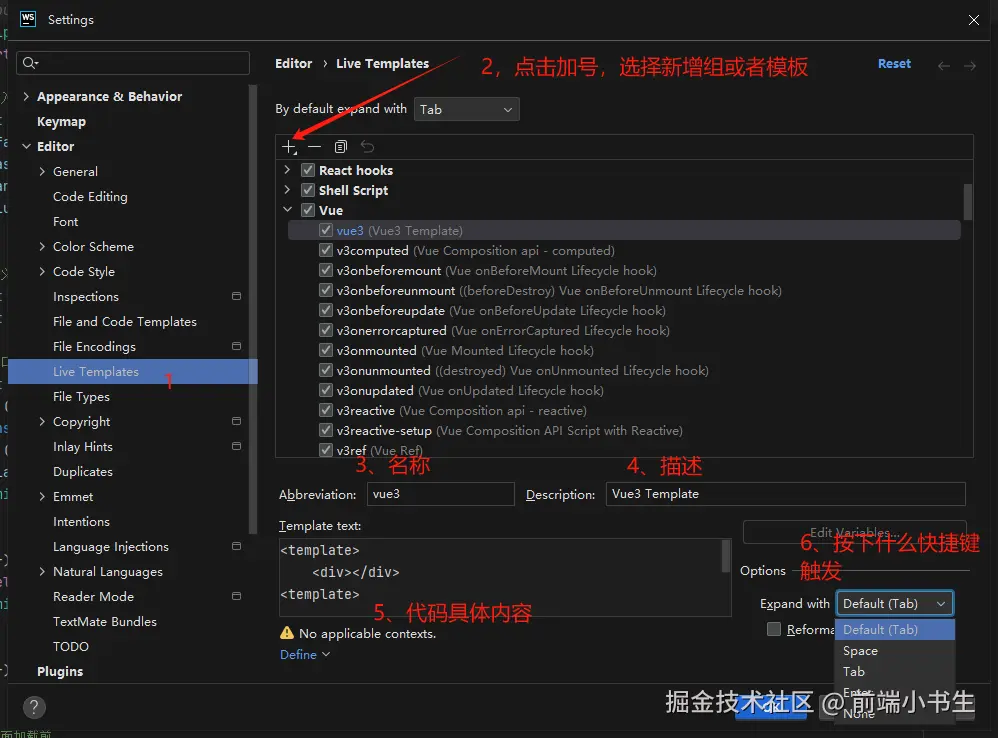Select Space in expand-with list
Image resolution: width=998 pixels, height=738 pixels.
click(895, 650)
